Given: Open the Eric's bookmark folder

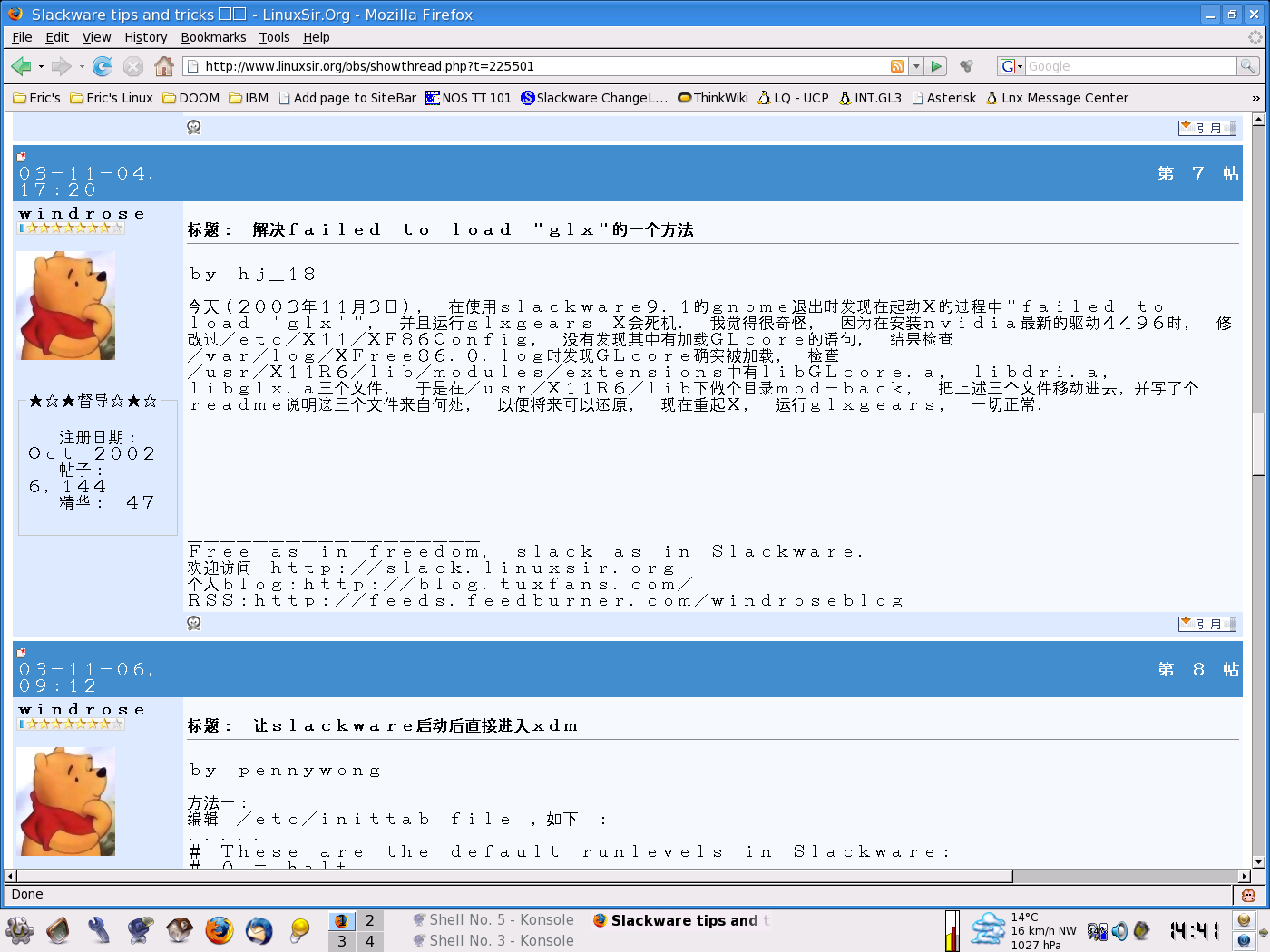Looking at the screenshot, I should coord(36,98).
